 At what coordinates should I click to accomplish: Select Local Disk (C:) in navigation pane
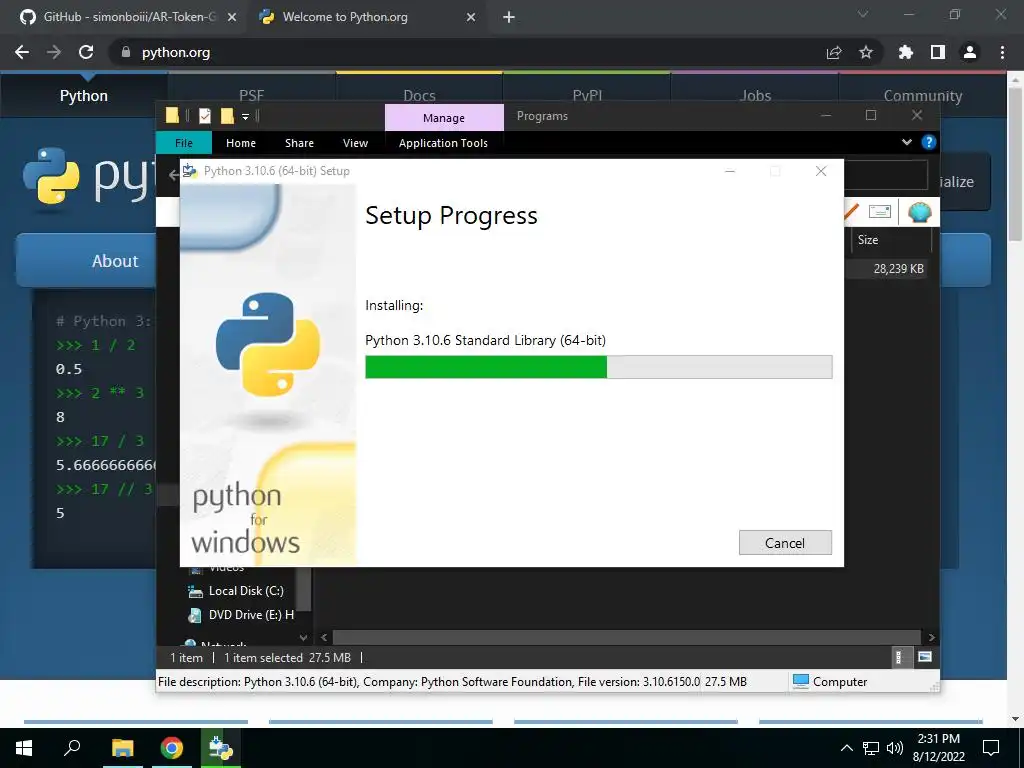coord(246,590)
